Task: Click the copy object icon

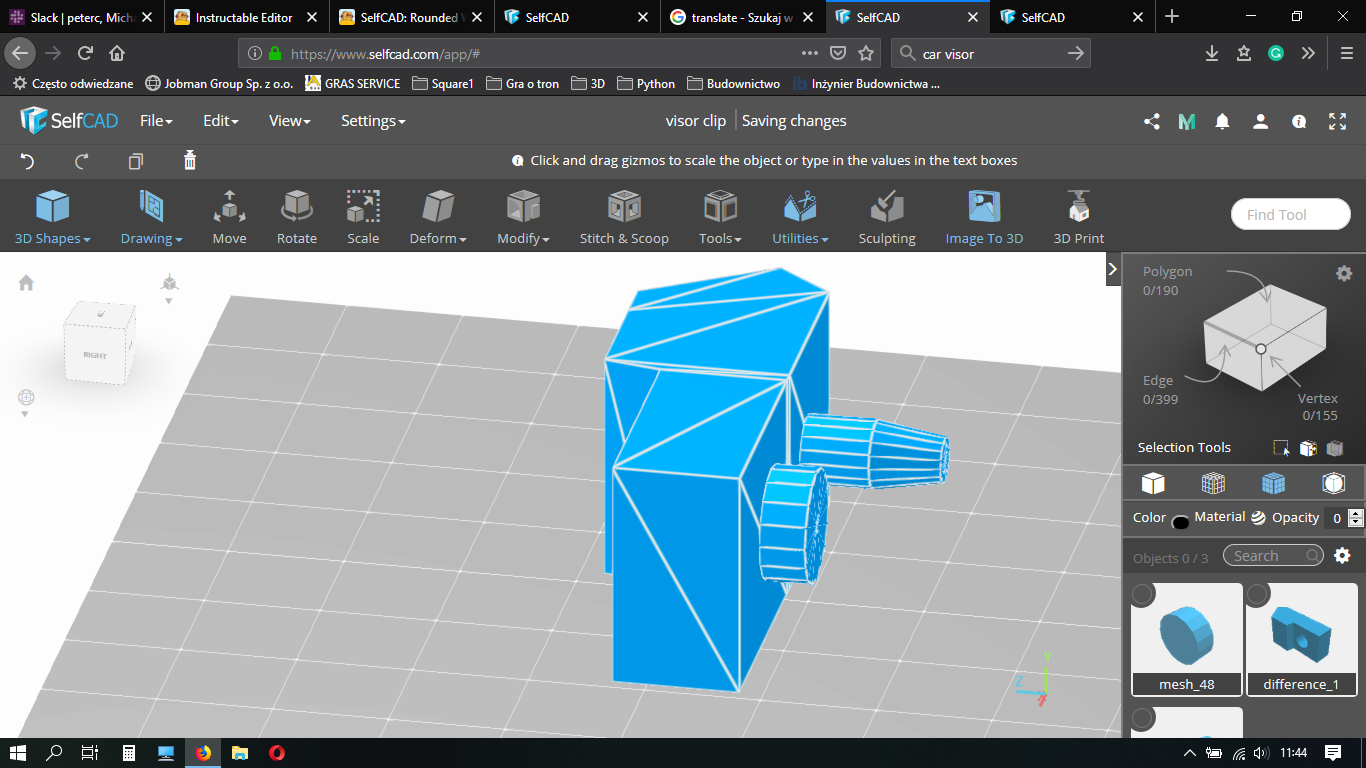Action: pos(136,161)
